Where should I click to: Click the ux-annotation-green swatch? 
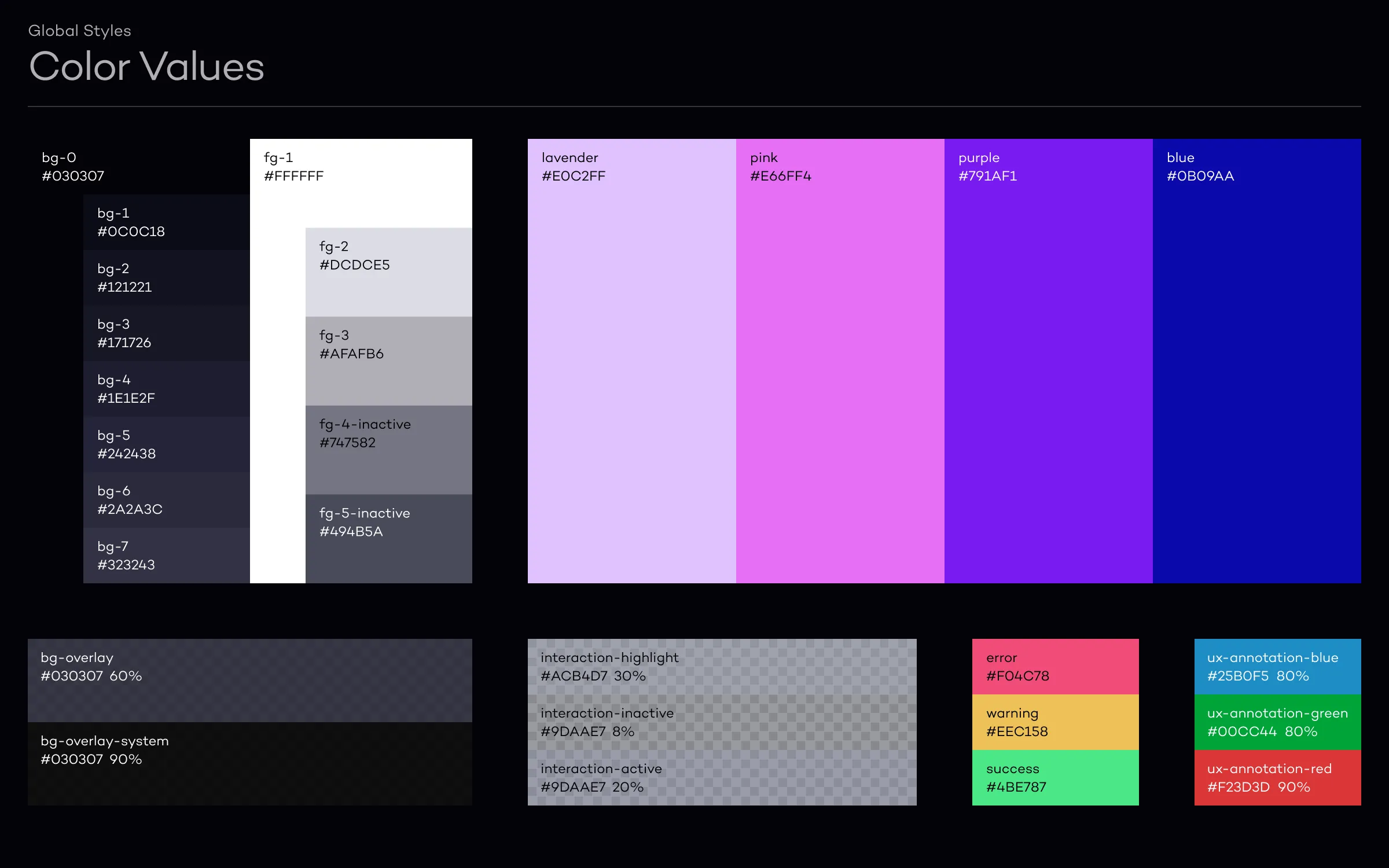point(1277,722)
